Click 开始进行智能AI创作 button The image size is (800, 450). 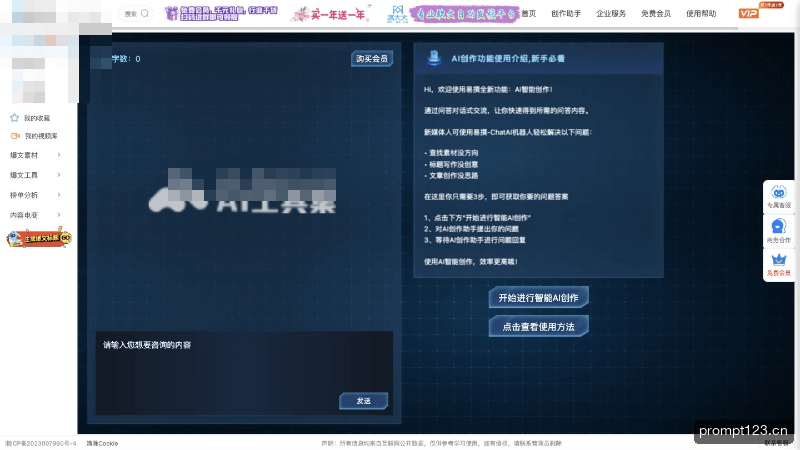click(x=538, y=297)
